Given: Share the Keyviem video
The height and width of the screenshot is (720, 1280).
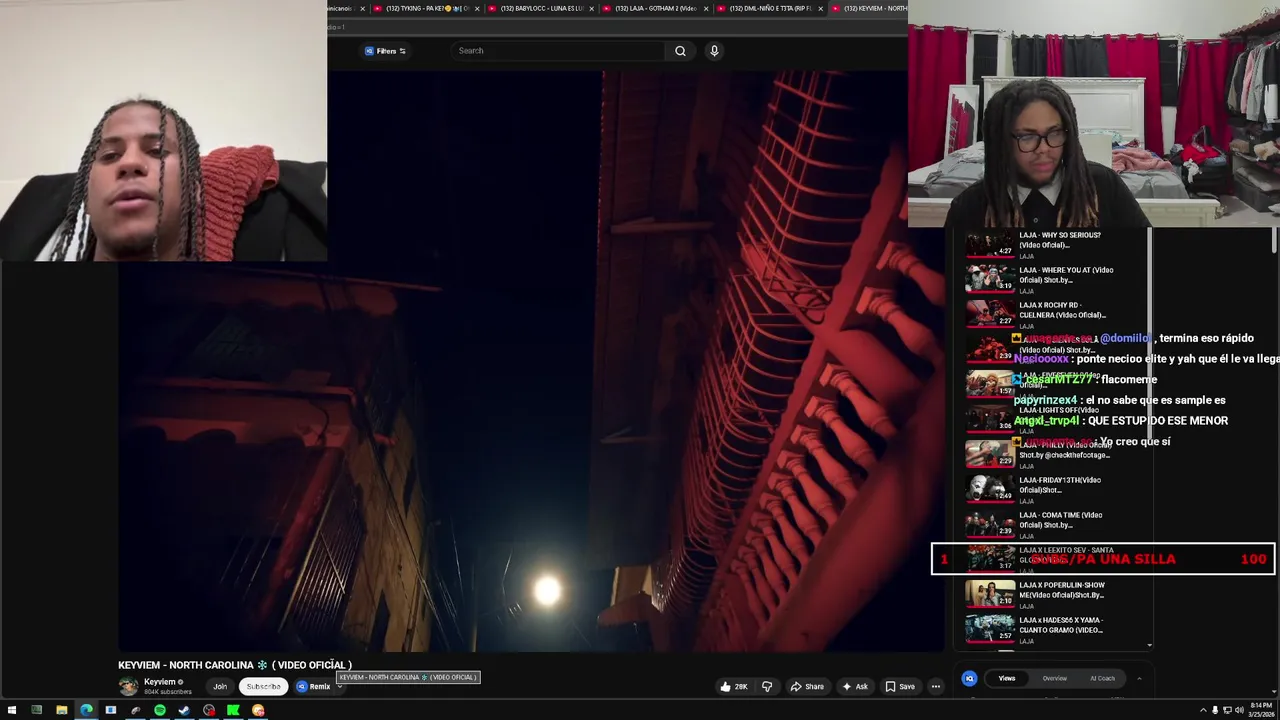Looking at the screenshot, I should pos(807,686).
